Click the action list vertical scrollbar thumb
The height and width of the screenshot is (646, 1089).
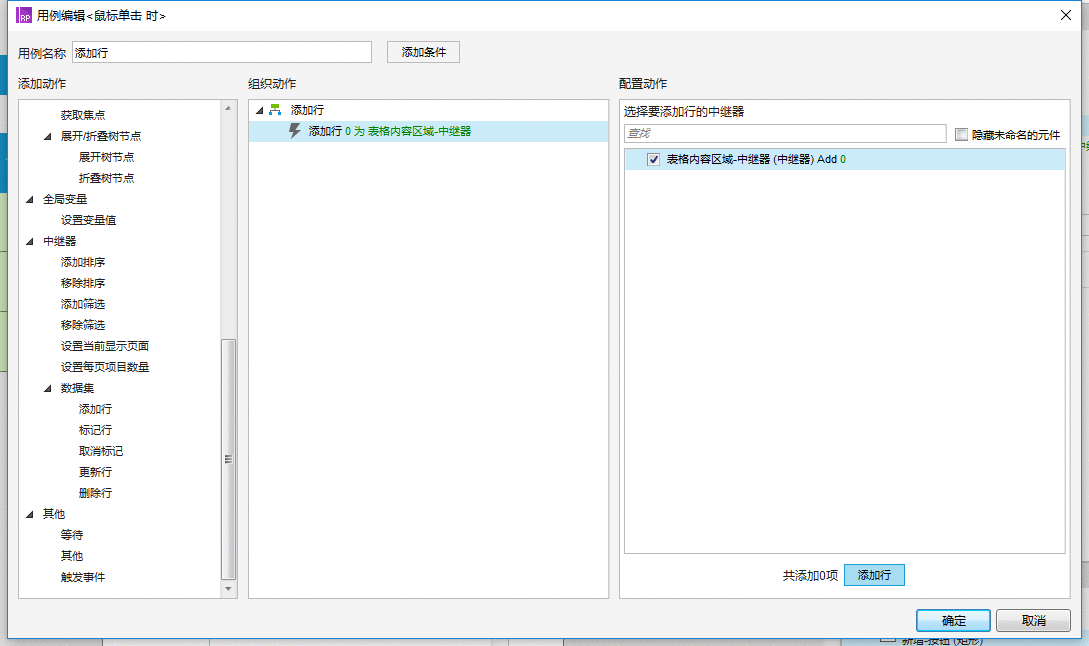click(228, 459)
